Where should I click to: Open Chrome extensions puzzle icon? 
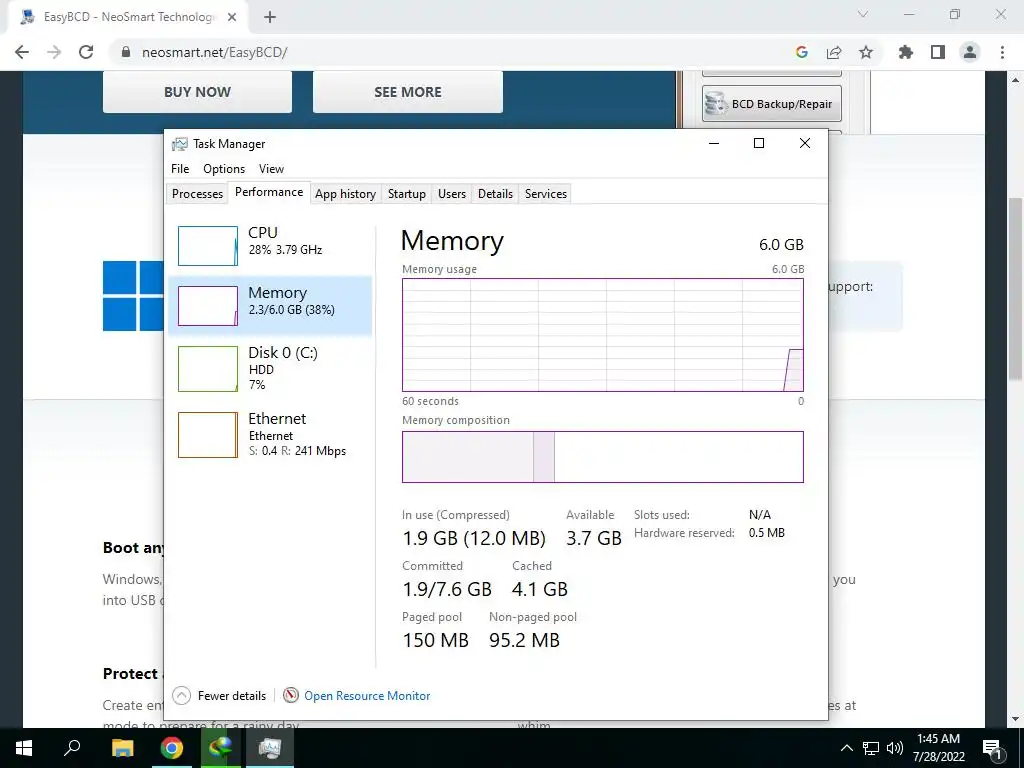pyautogui.click(x=906, y=52)
